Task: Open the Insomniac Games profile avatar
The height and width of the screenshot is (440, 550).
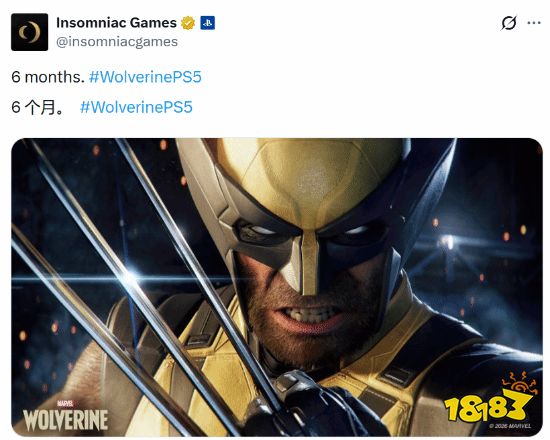Action: pos(29,32)
